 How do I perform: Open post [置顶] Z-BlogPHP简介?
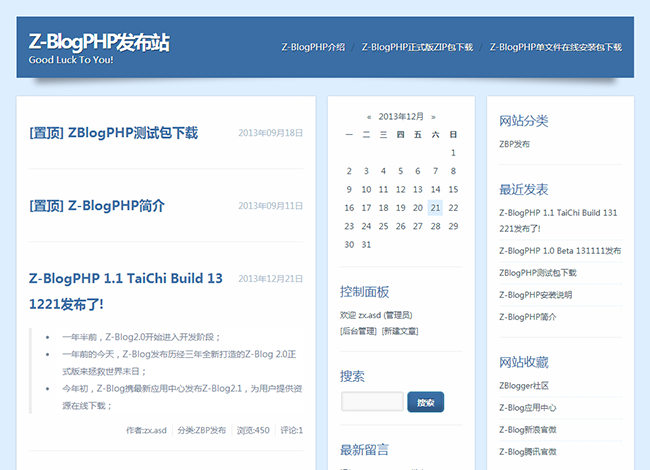(97, 206)
